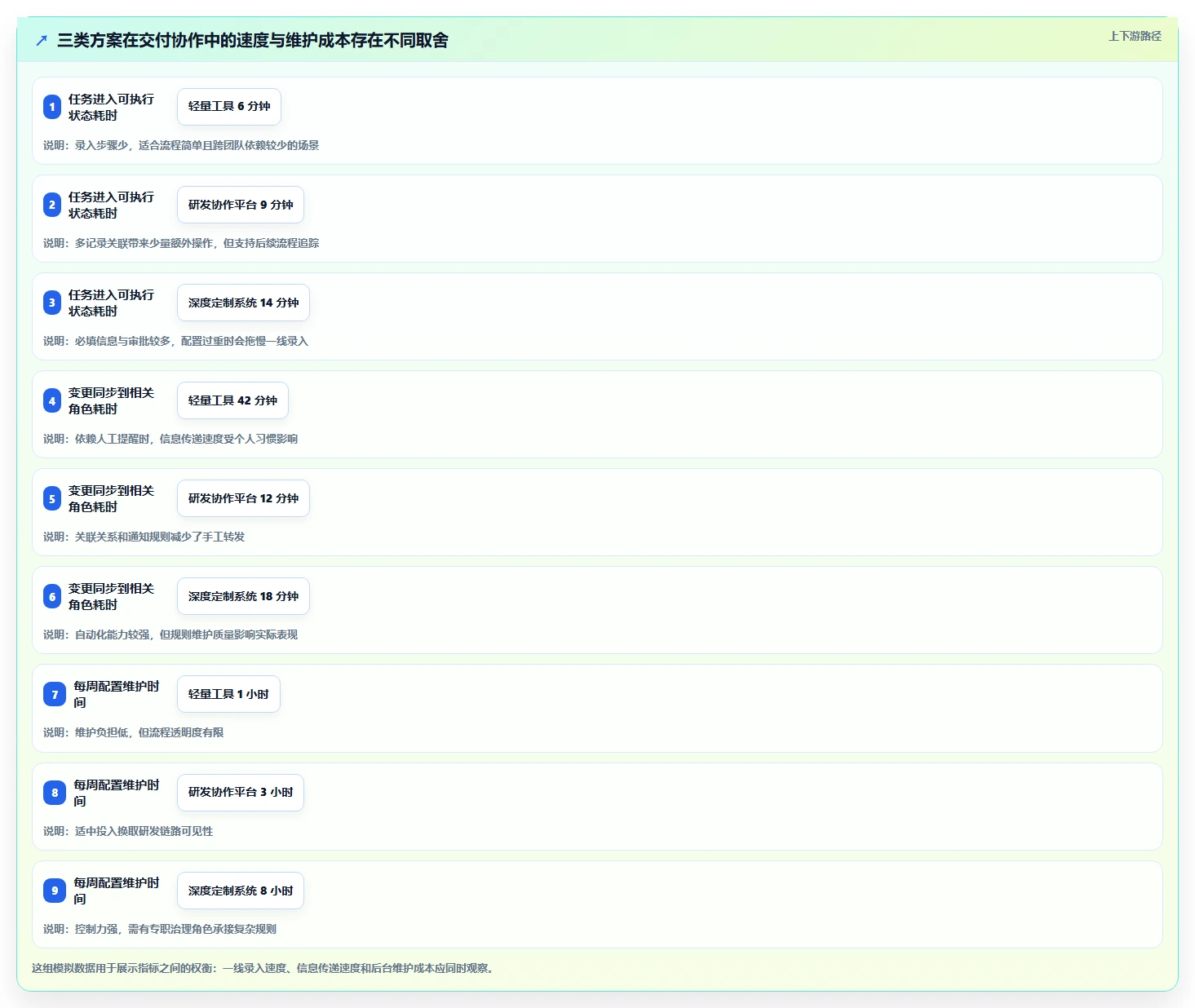Click the 深度定制系统 8 小时 chip
Screen dimensions: 1195x1008
coord(241,891)
